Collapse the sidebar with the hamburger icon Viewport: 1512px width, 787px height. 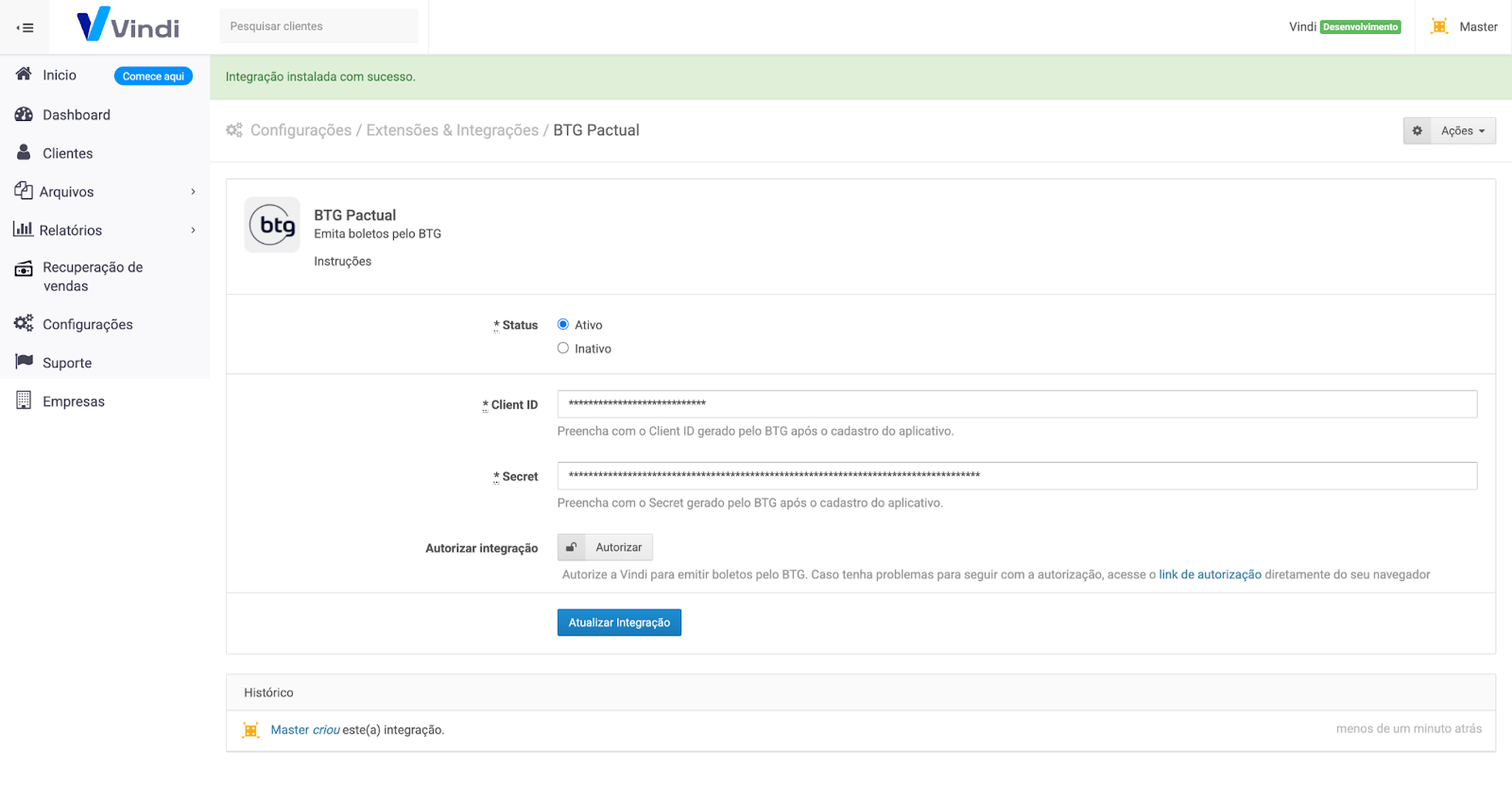click(26, 27)
